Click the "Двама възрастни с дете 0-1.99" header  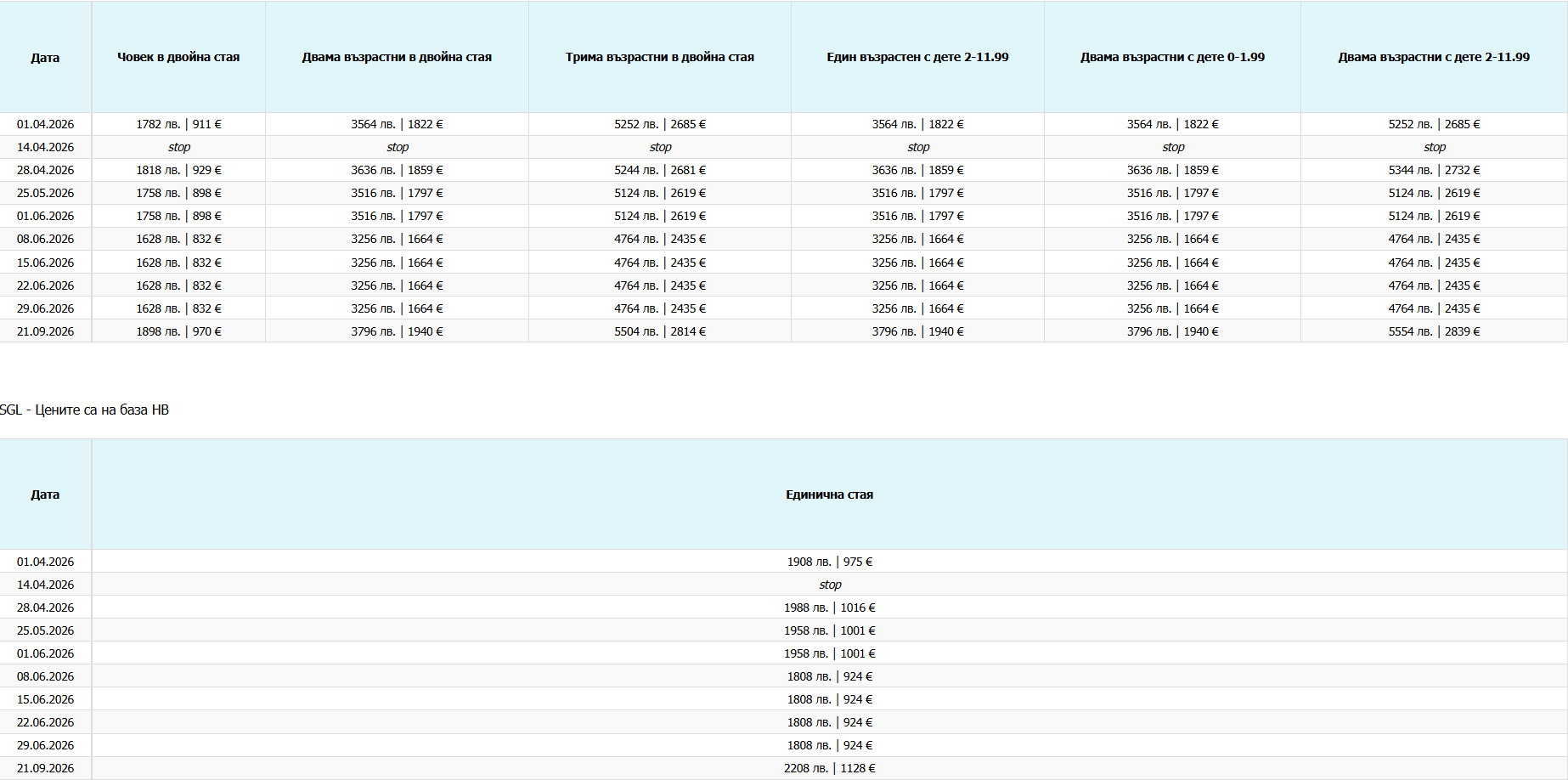pyautogui.click(x=1172, y=57)
